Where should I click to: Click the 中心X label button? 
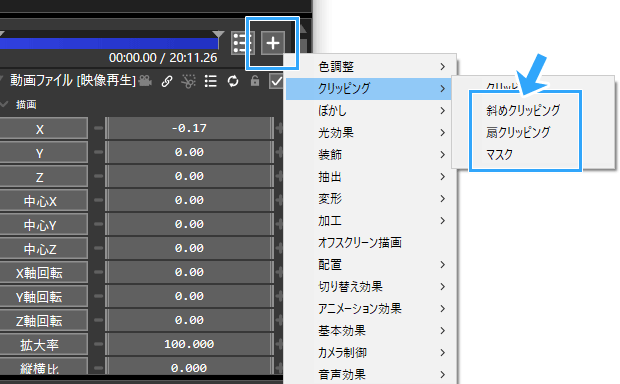coord(43,201)
